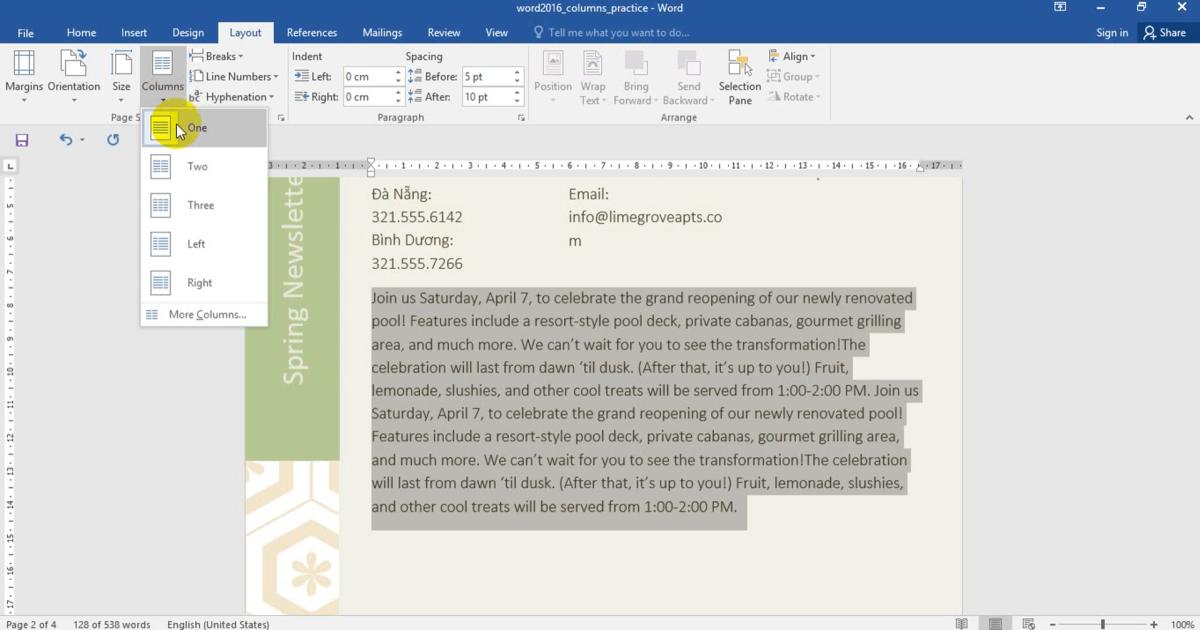Adjust the Spacing Before stepper arrows

click(518, 76)
